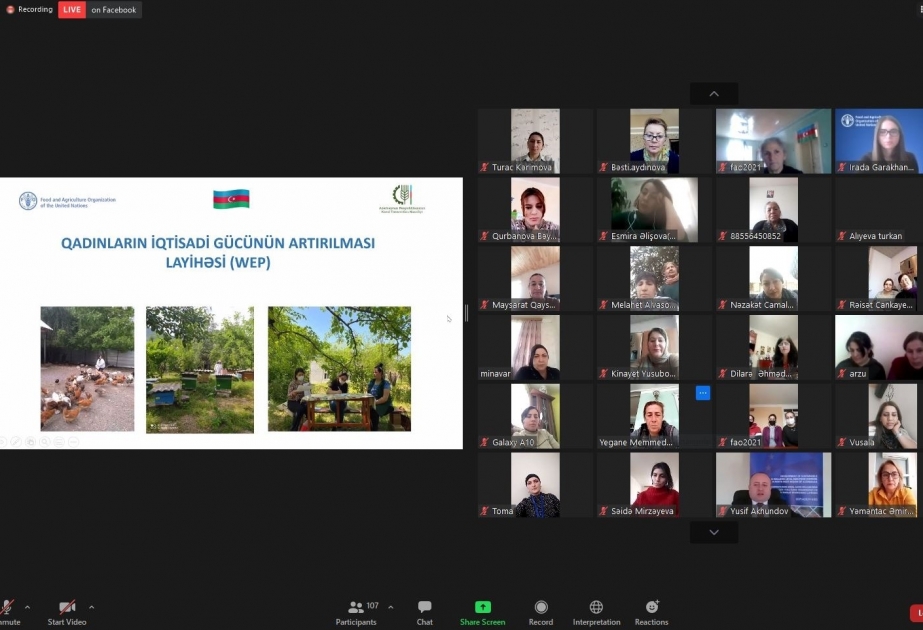Open the Participants panel icon

click(x=356, y=606)
